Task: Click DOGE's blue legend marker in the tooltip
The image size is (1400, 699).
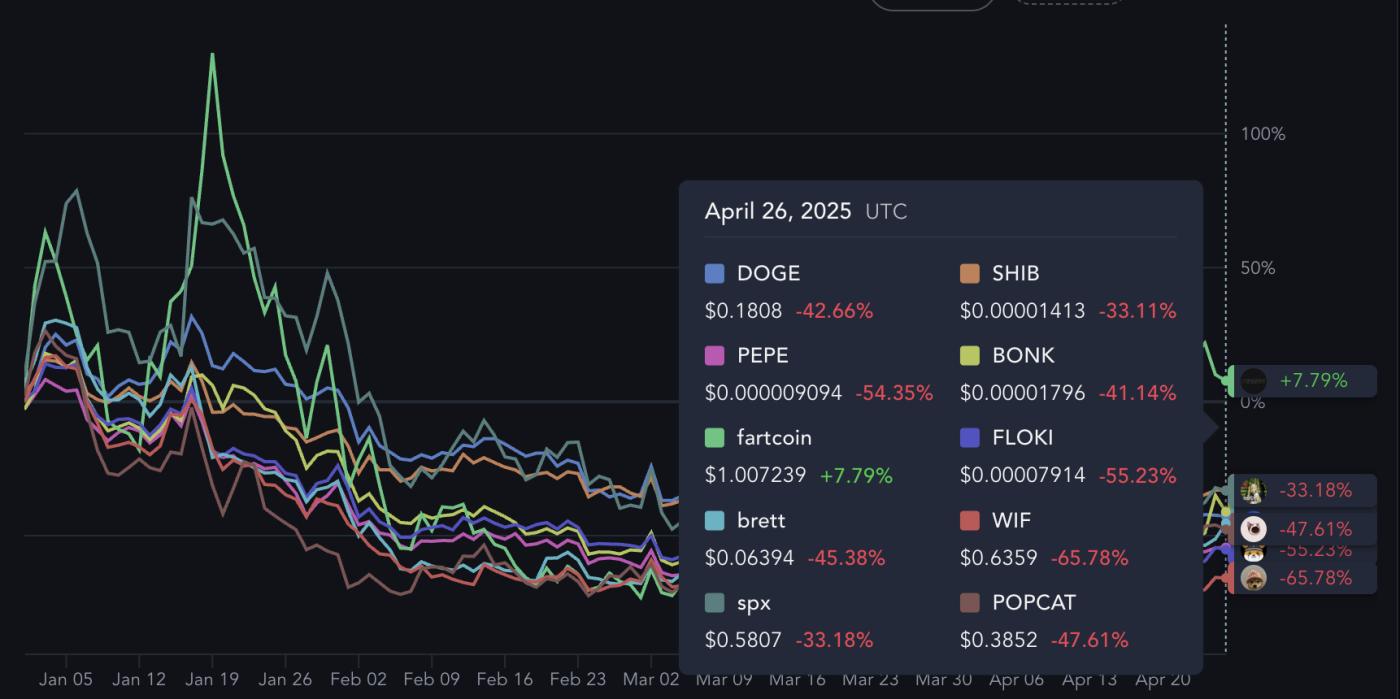Action: point(714,272)
